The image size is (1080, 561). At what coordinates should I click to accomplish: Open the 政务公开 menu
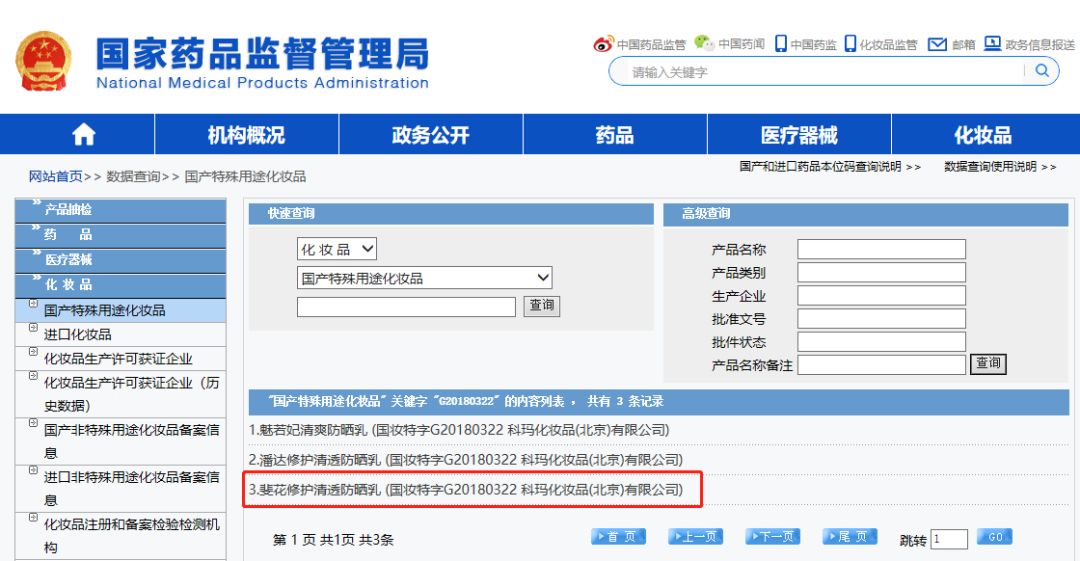click(x=430, y=134)
